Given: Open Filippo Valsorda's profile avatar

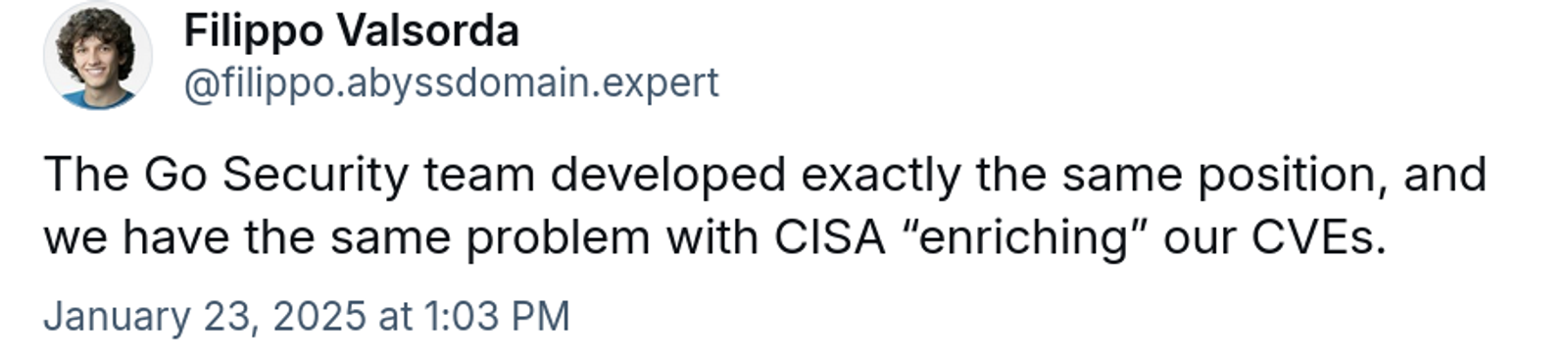Looking at the screenshot, I should click(97, 55).
